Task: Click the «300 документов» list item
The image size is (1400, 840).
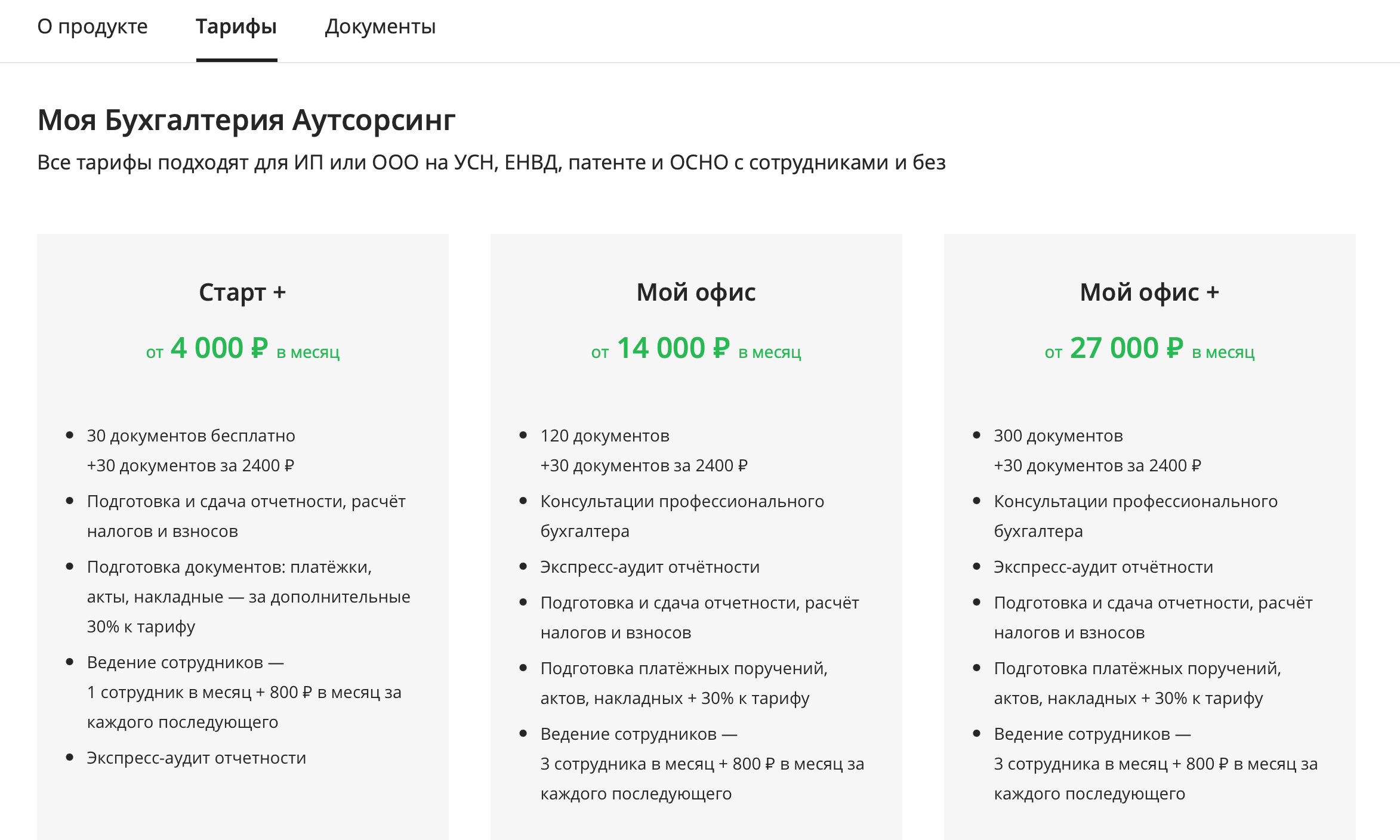Action: pyautogui.click(x=1058, y=436)
